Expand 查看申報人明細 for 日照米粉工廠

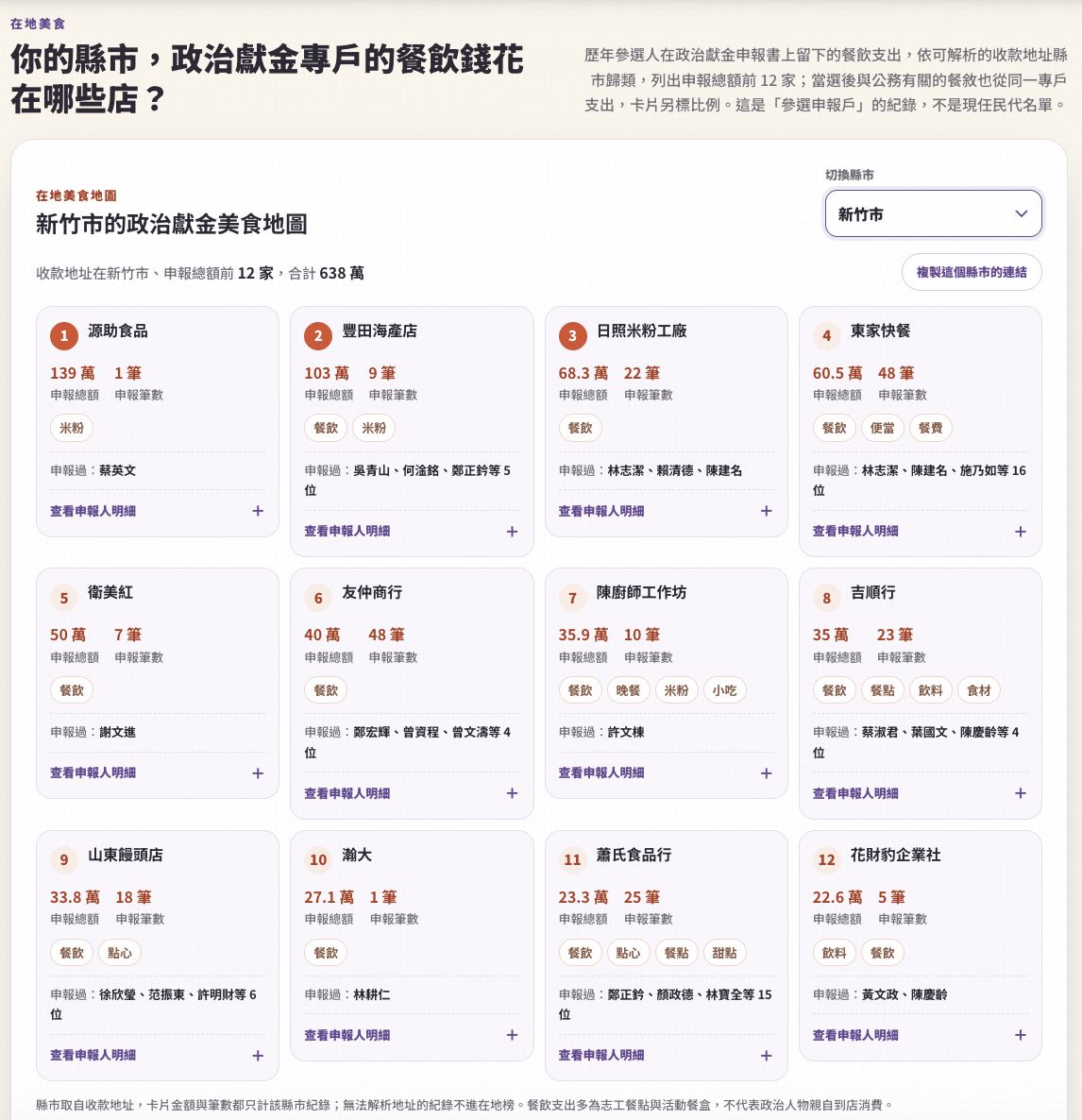[666, 511]
